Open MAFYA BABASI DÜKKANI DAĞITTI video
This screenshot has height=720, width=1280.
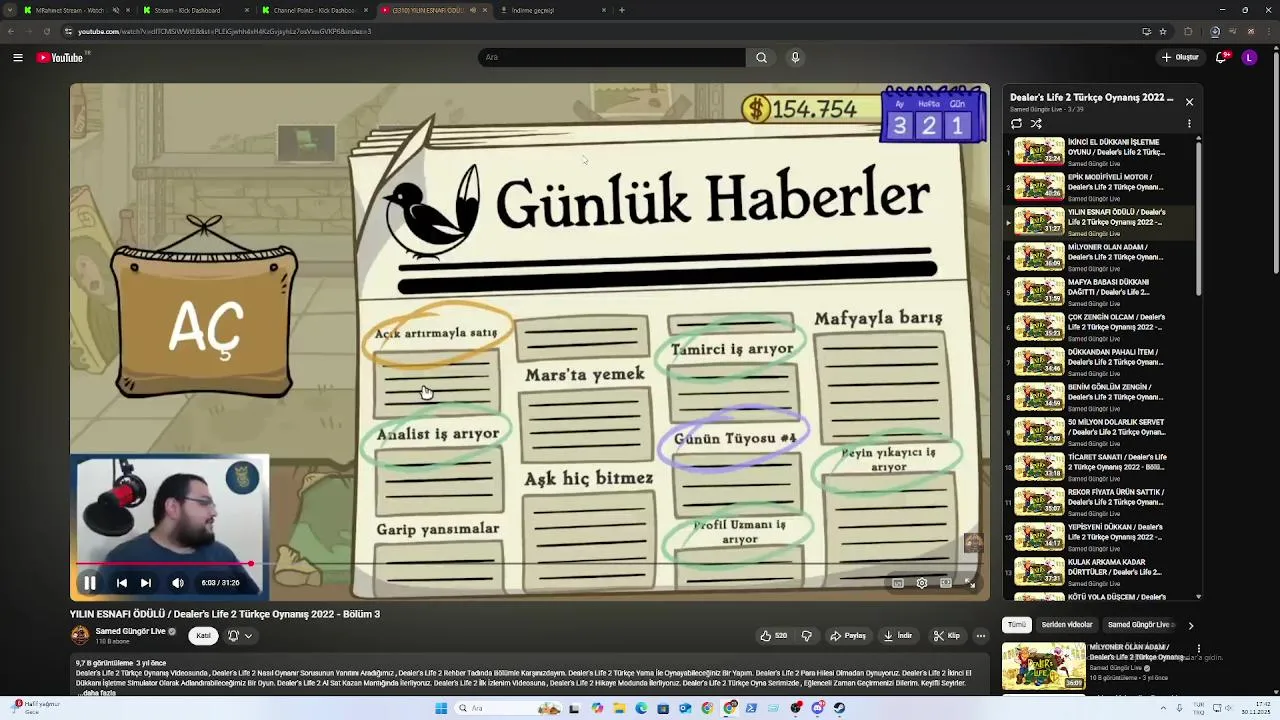[x=1100, y=292]
